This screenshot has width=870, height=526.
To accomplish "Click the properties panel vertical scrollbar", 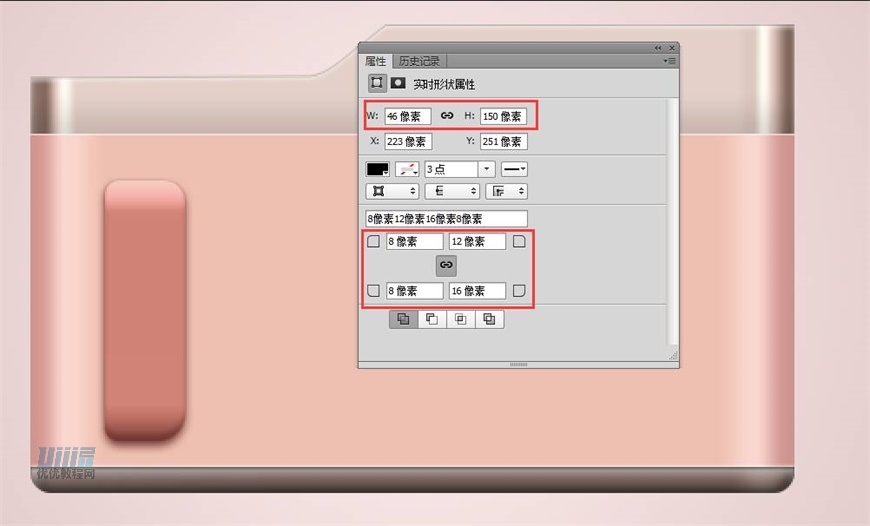I will 672,222.
